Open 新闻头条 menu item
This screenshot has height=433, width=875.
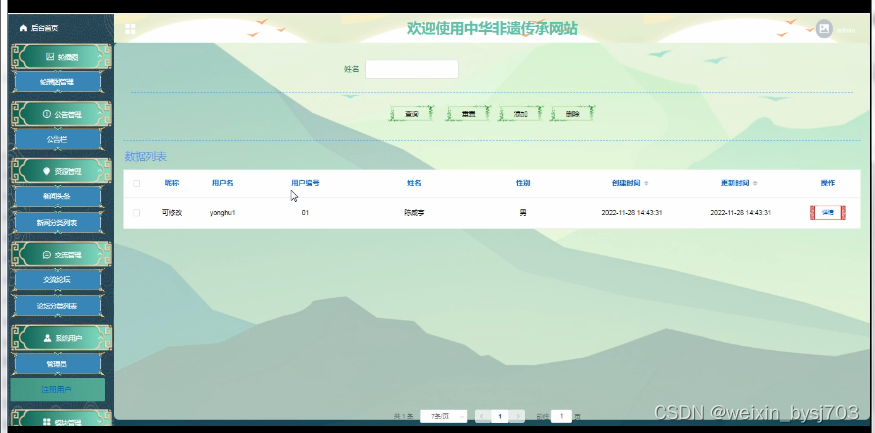[x=57, y=196]
